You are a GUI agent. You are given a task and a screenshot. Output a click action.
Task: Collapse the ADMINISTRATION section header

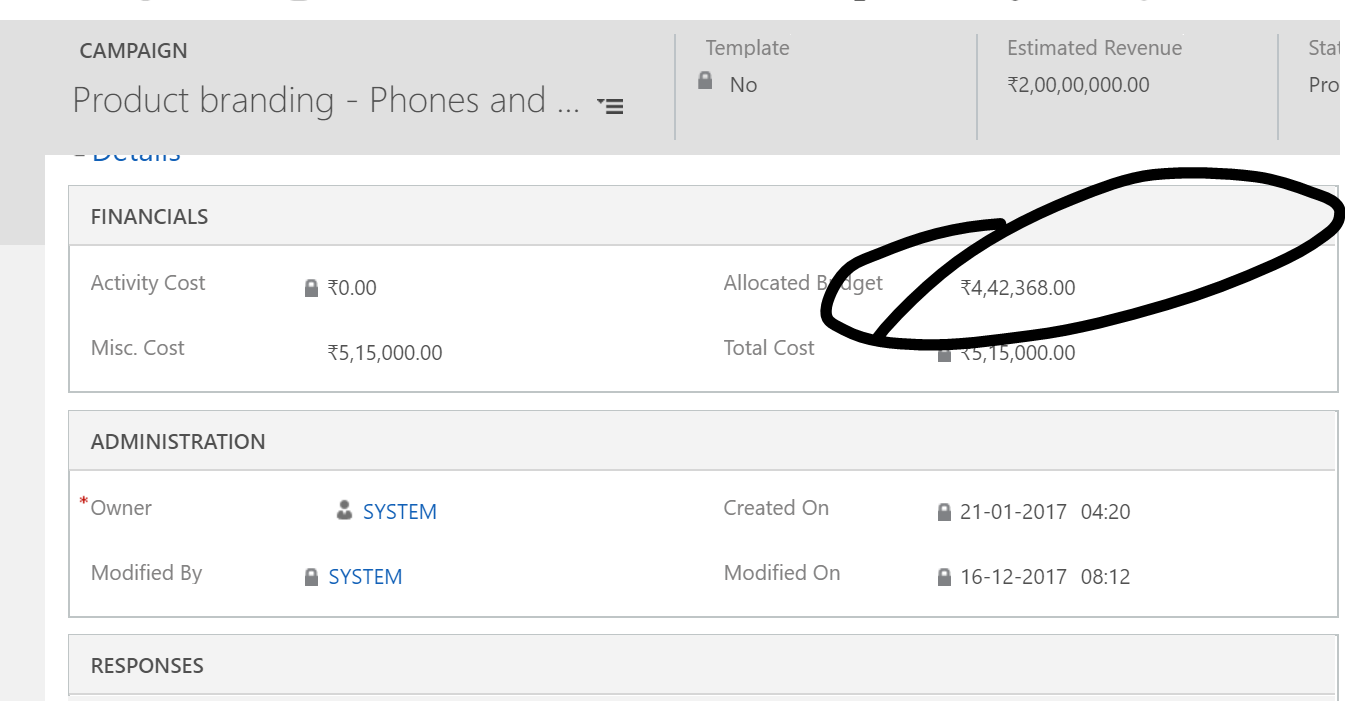point(178,442)
